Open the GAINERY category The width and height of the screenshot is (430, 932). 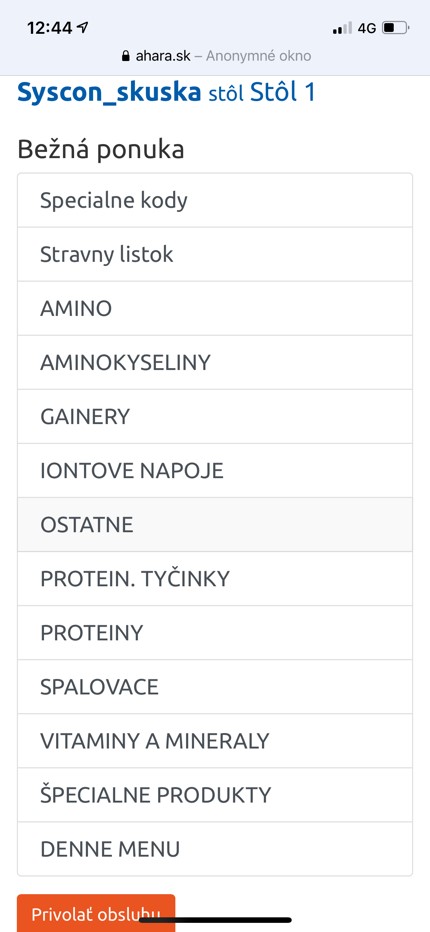pyautogui.click(x=215, y=417)
